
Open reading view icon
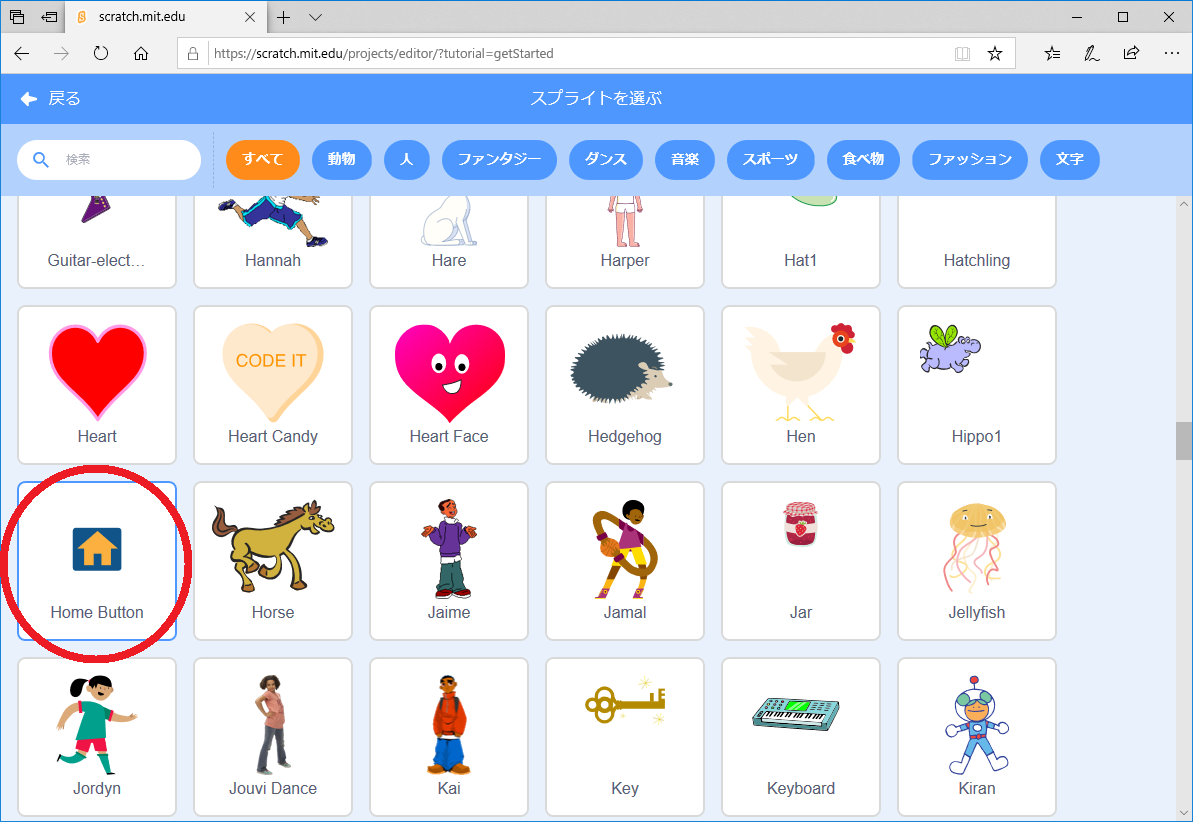click(962, 53)
